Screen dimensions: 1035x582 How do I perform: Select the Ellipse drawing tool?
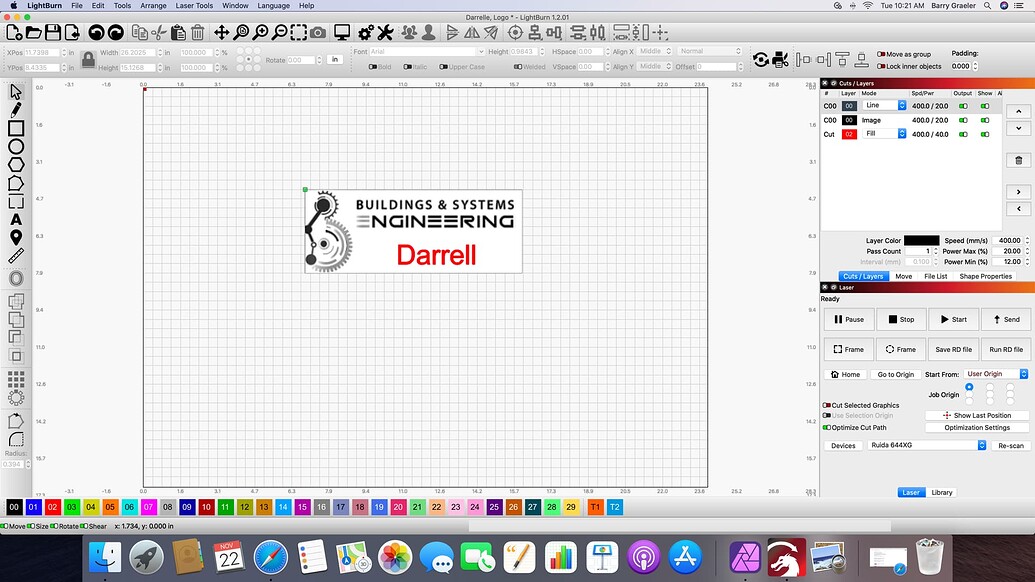[x=16, y=146]
